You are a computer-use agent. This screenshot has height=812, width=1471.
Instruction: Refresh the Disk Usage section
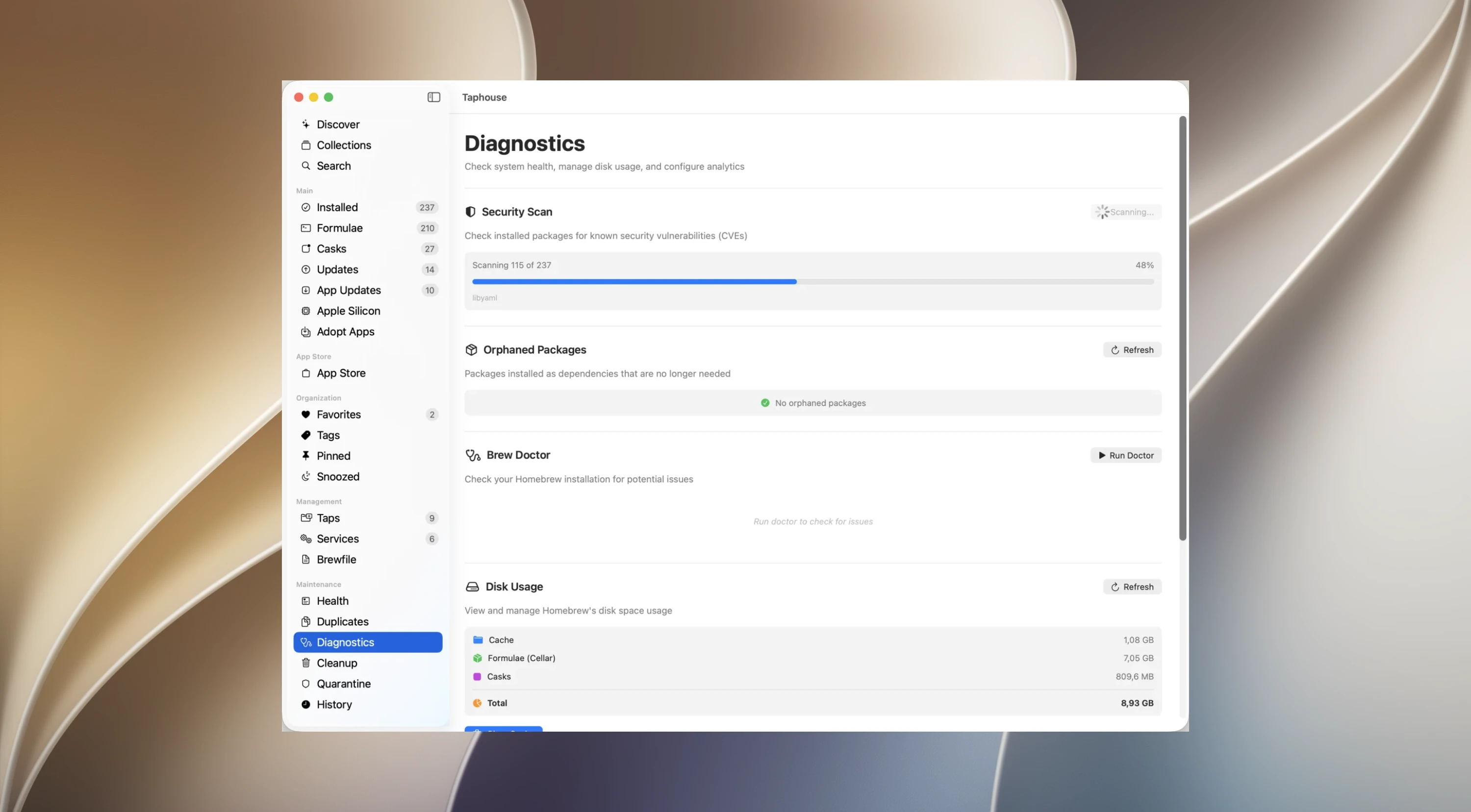(x=1132, y=587)
